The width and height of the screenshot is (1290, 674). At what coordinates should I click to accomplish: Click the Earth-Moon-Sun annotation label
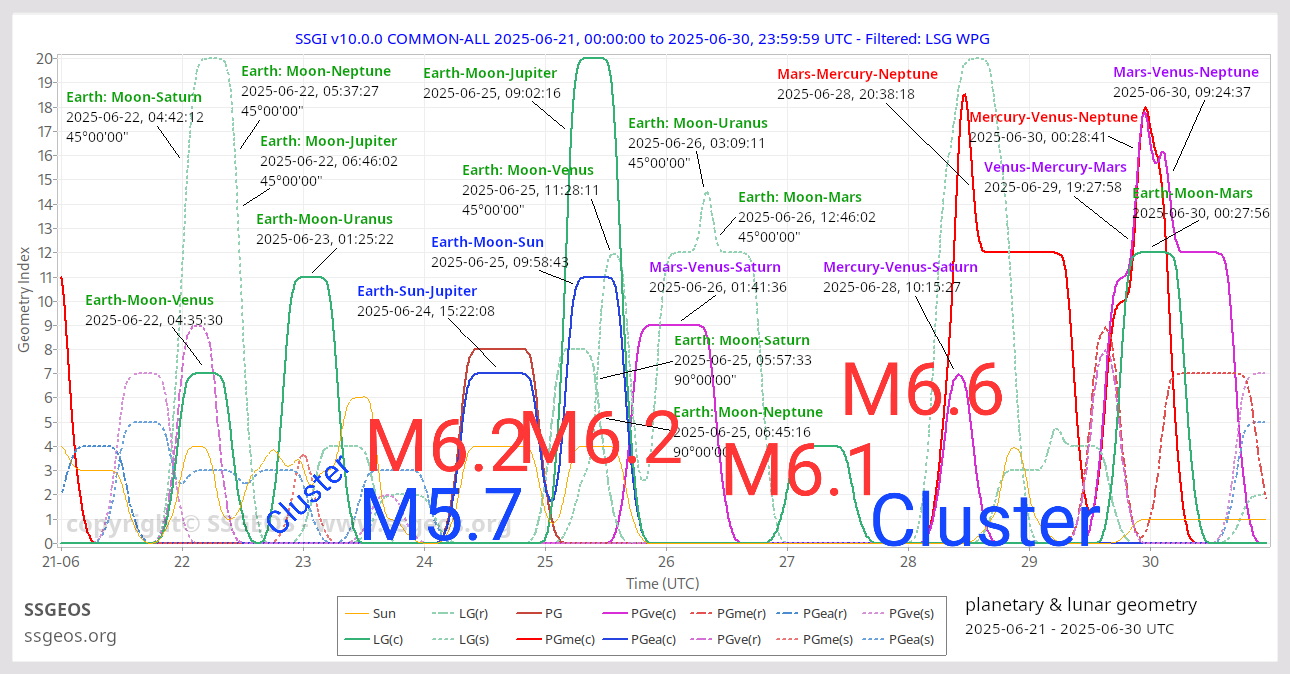487,242
